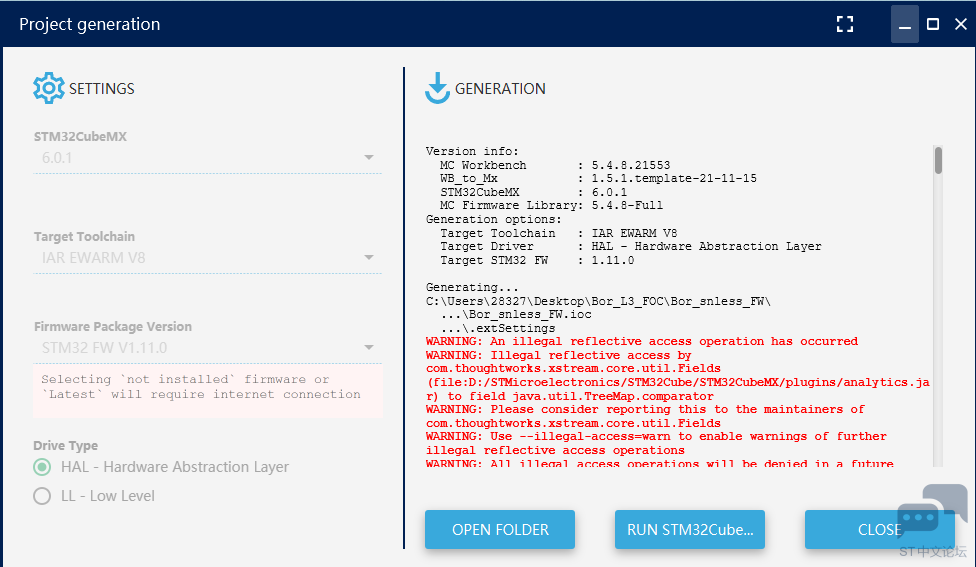Click the STM32CubeMX settings label
976x567 pixels.
coord(80,137)
